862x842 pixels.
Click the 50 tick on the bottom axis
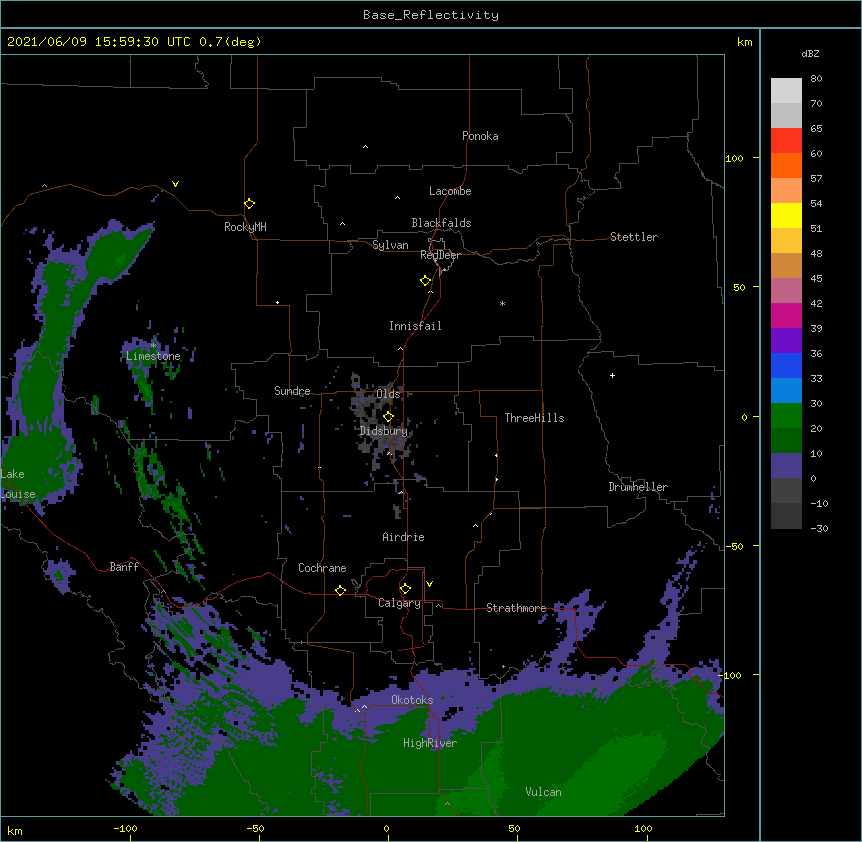tap(514, 828)
